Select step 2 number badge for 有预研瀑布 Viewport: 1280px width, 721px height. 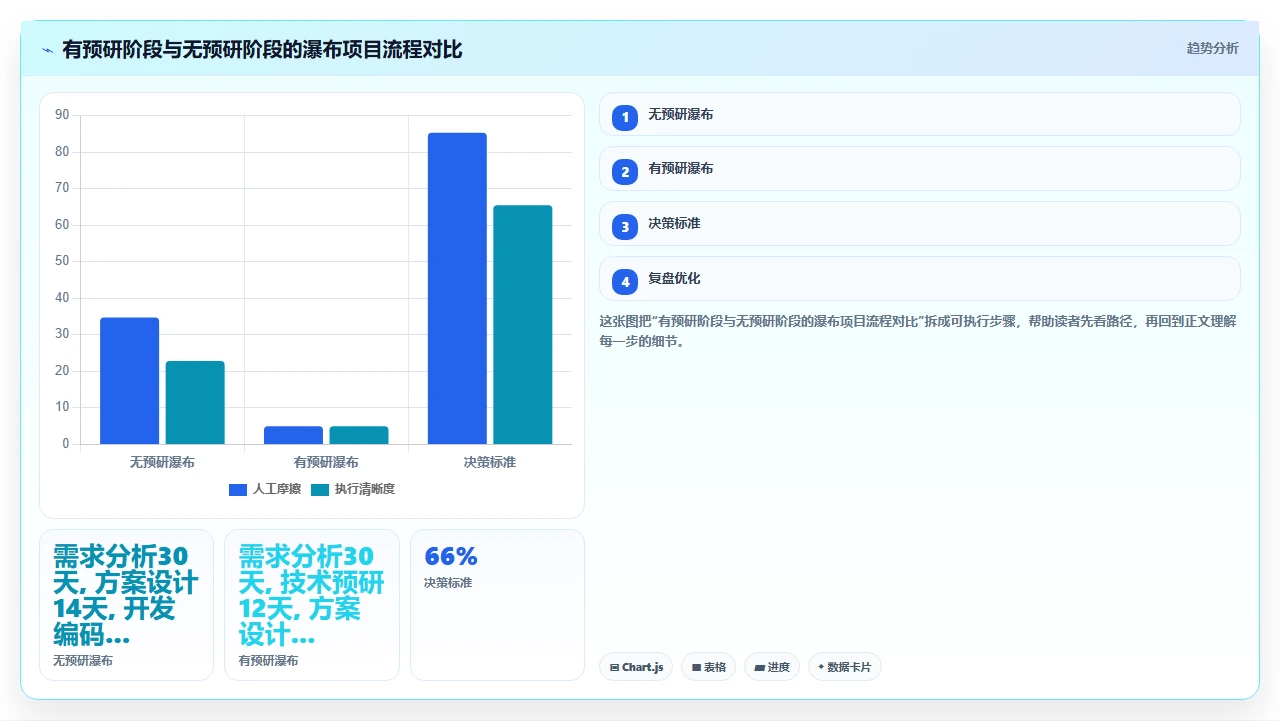click(625, 172)
